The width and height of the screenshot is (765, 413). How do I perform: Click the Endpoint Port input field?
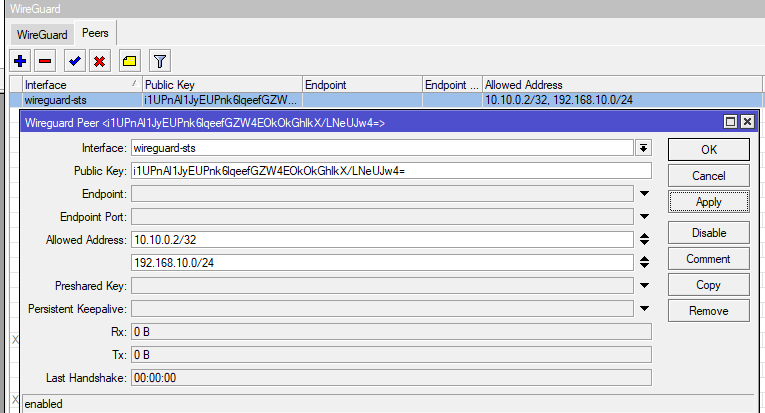coord(382,216)
